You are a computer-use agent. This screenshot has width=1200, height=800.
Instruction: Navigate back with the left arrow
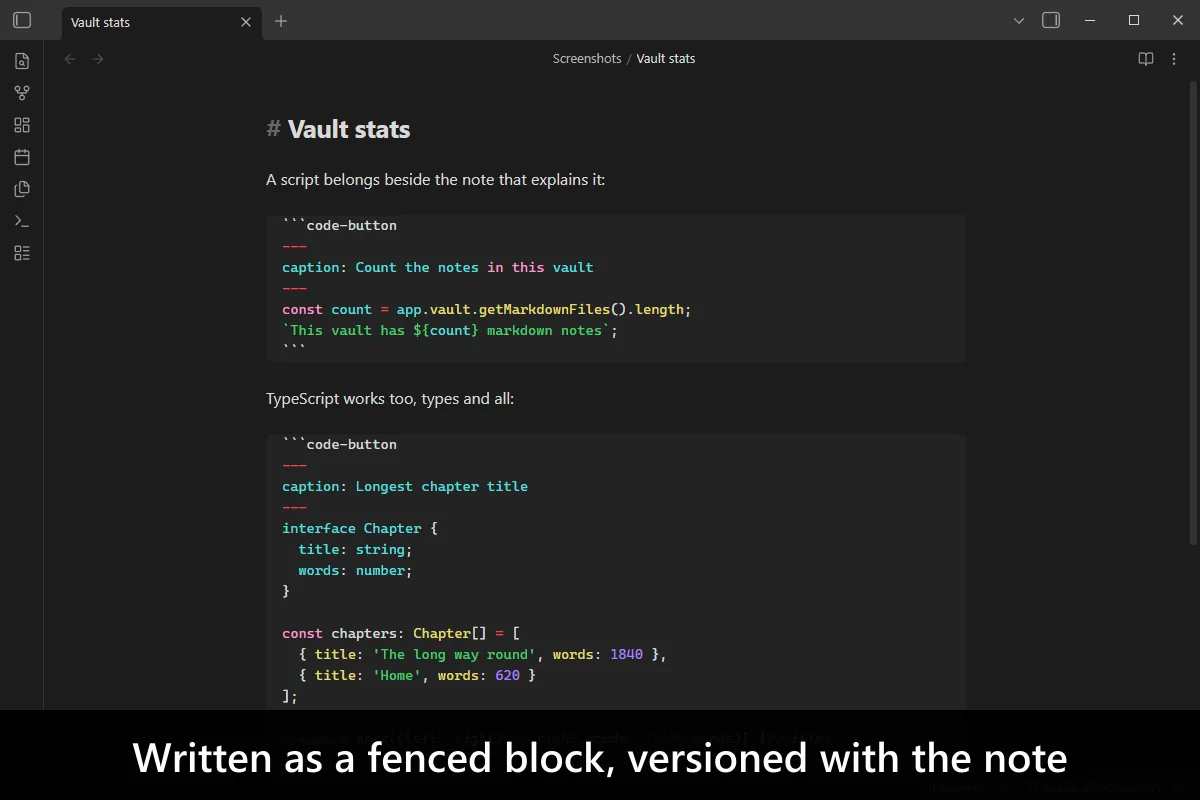click(70, 59)
